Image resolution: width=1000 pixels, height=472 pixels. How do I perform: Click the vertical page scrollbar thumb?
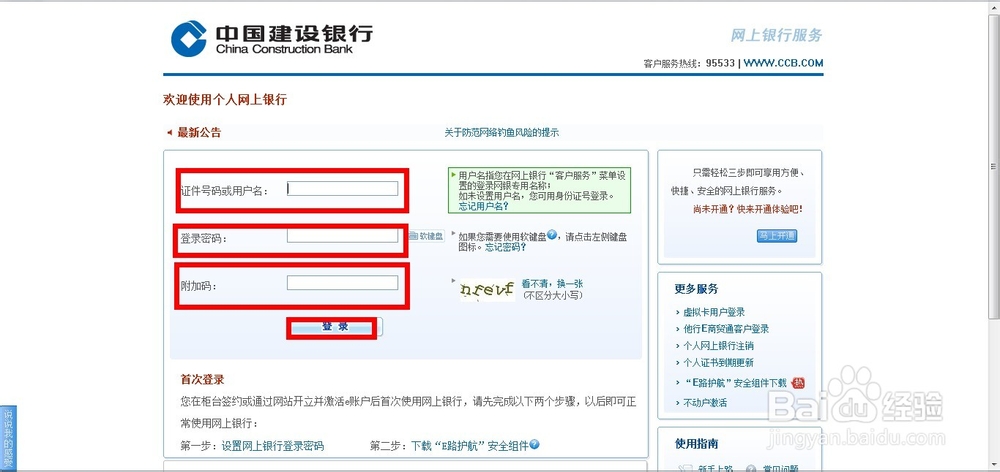(994, 165)
